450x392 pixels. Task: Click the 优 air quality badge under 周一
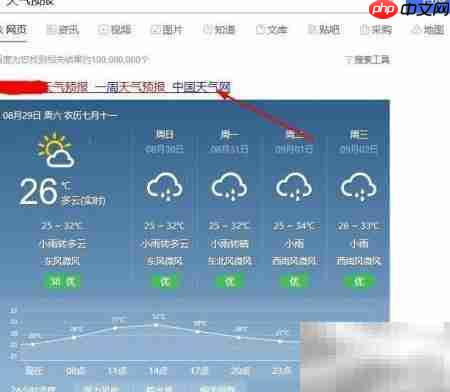pyautogui.click(x=229, y=282)
